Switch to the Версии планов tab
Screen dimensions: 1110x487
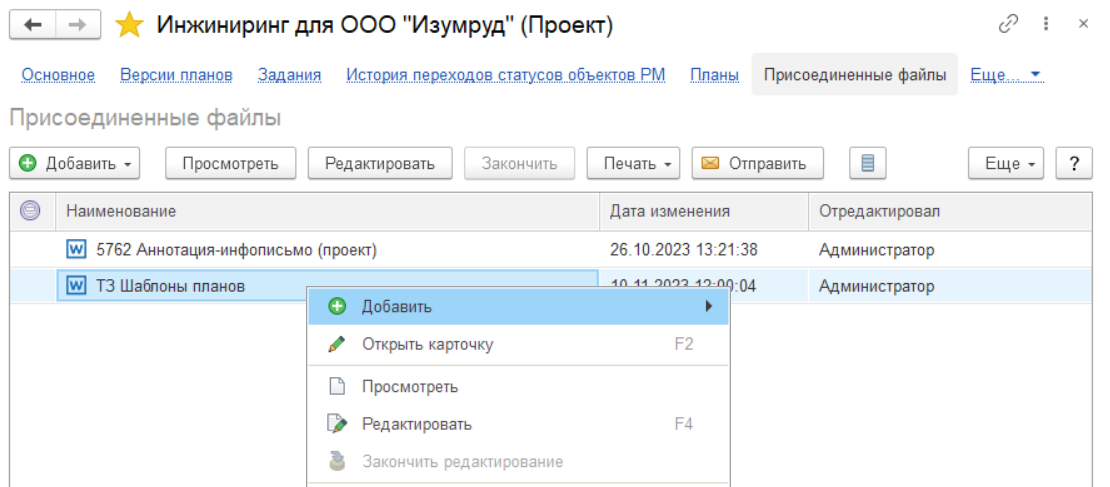pos(176,75)
